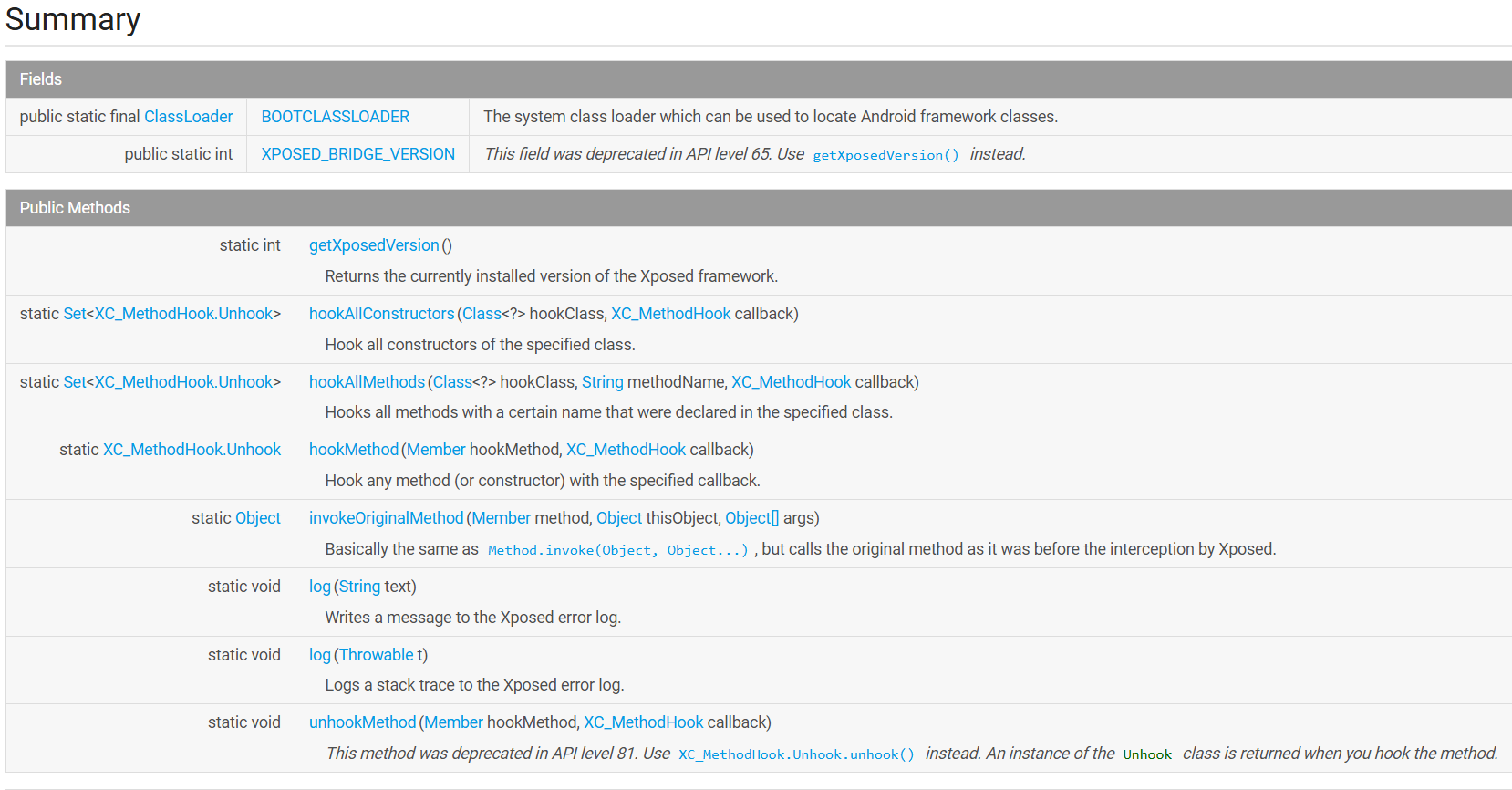Click the log method with String parameter
The image size is (1512, 790).
pos(319,587)
